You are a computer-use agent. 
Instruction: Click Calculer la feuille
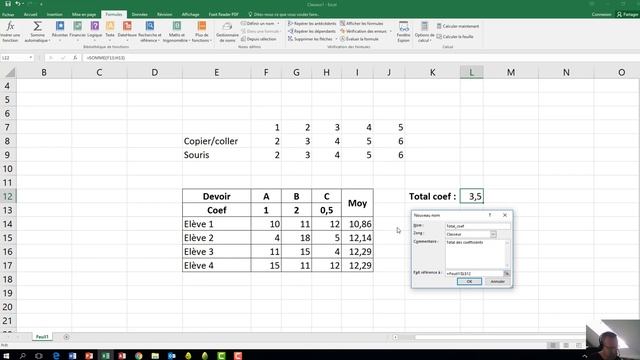(x=455, y=36)
